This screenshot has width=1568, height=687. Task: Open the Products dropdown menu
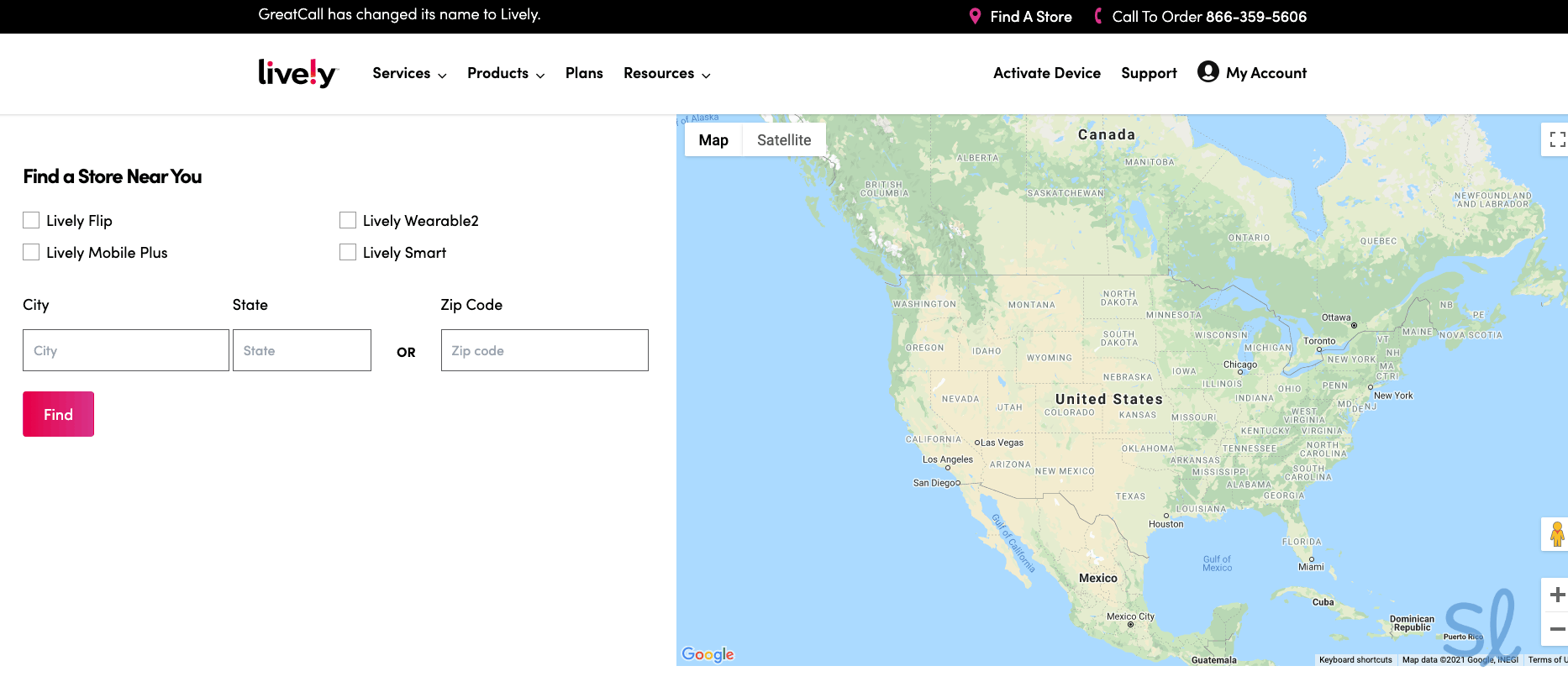506,74
